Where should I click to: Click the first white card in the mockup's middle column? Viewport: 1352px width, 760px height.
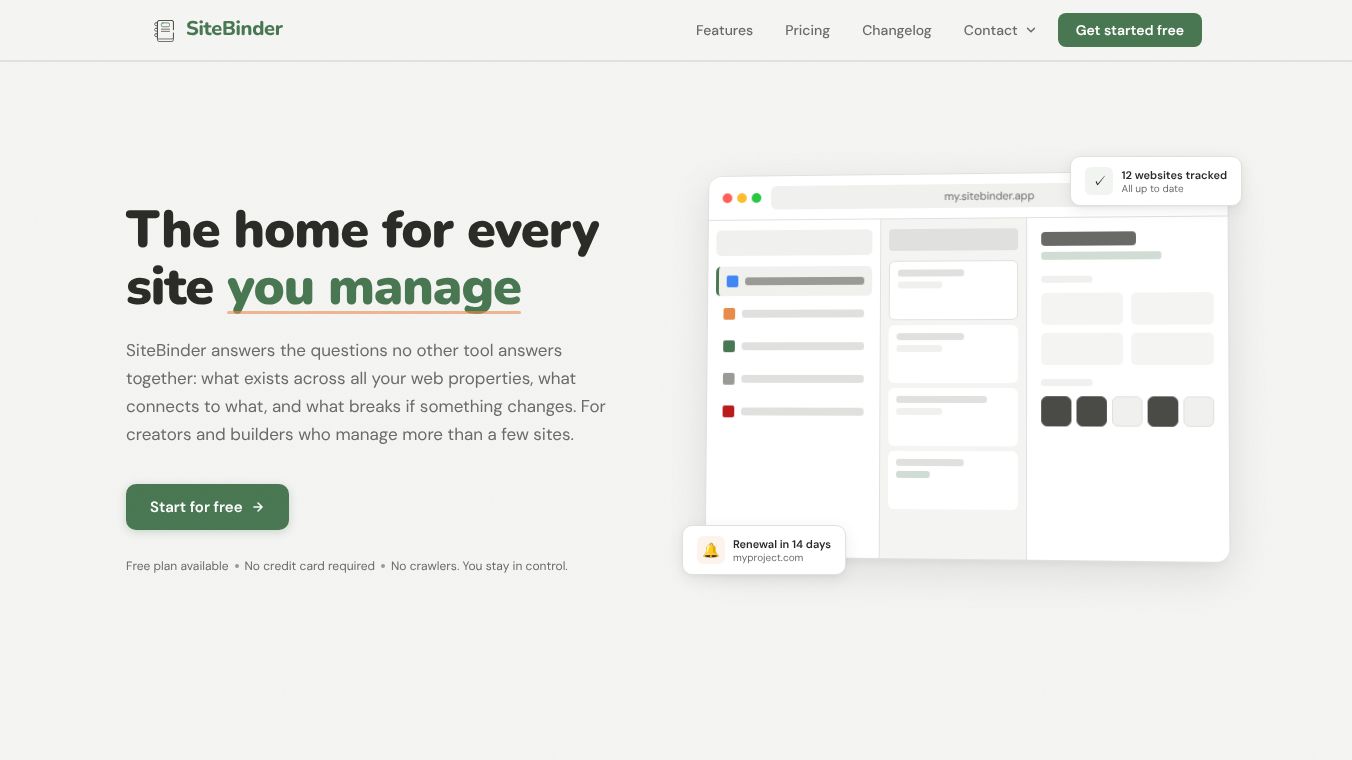tap(953, 290)
